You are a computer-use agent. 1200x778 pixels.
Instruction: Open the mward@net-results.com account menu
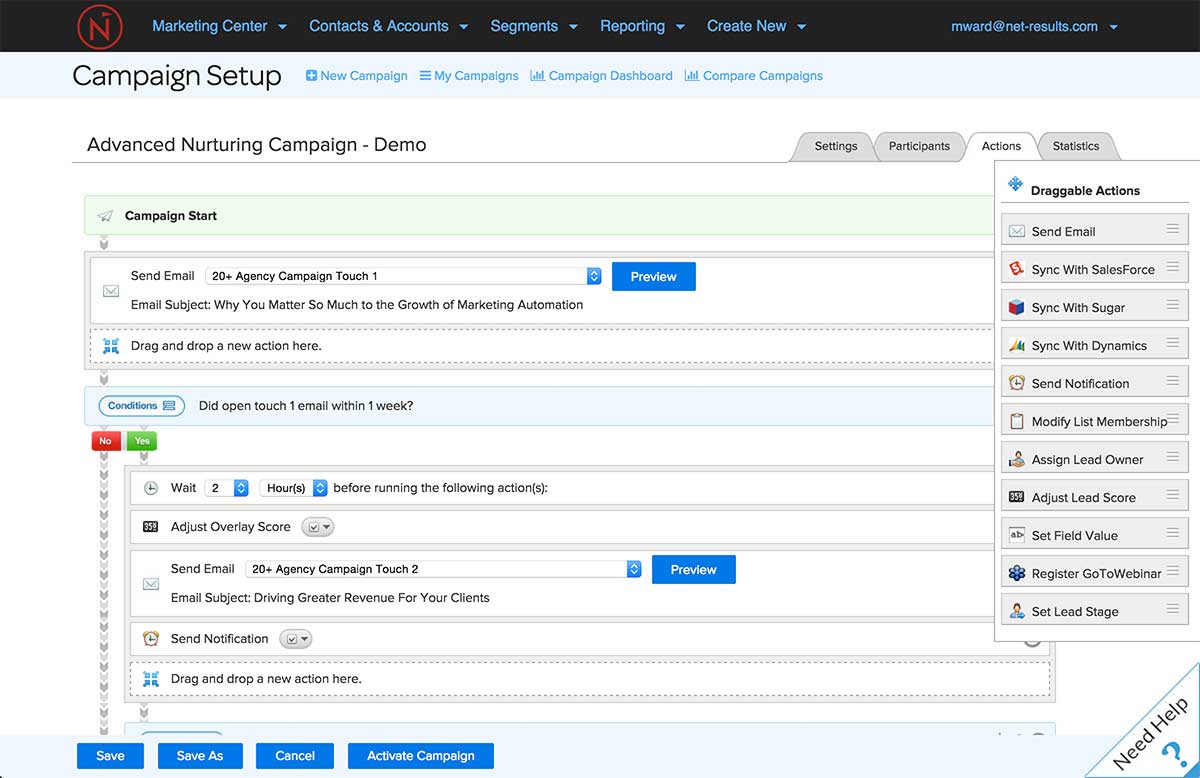pyautogui.click(x=1034, y=27)
